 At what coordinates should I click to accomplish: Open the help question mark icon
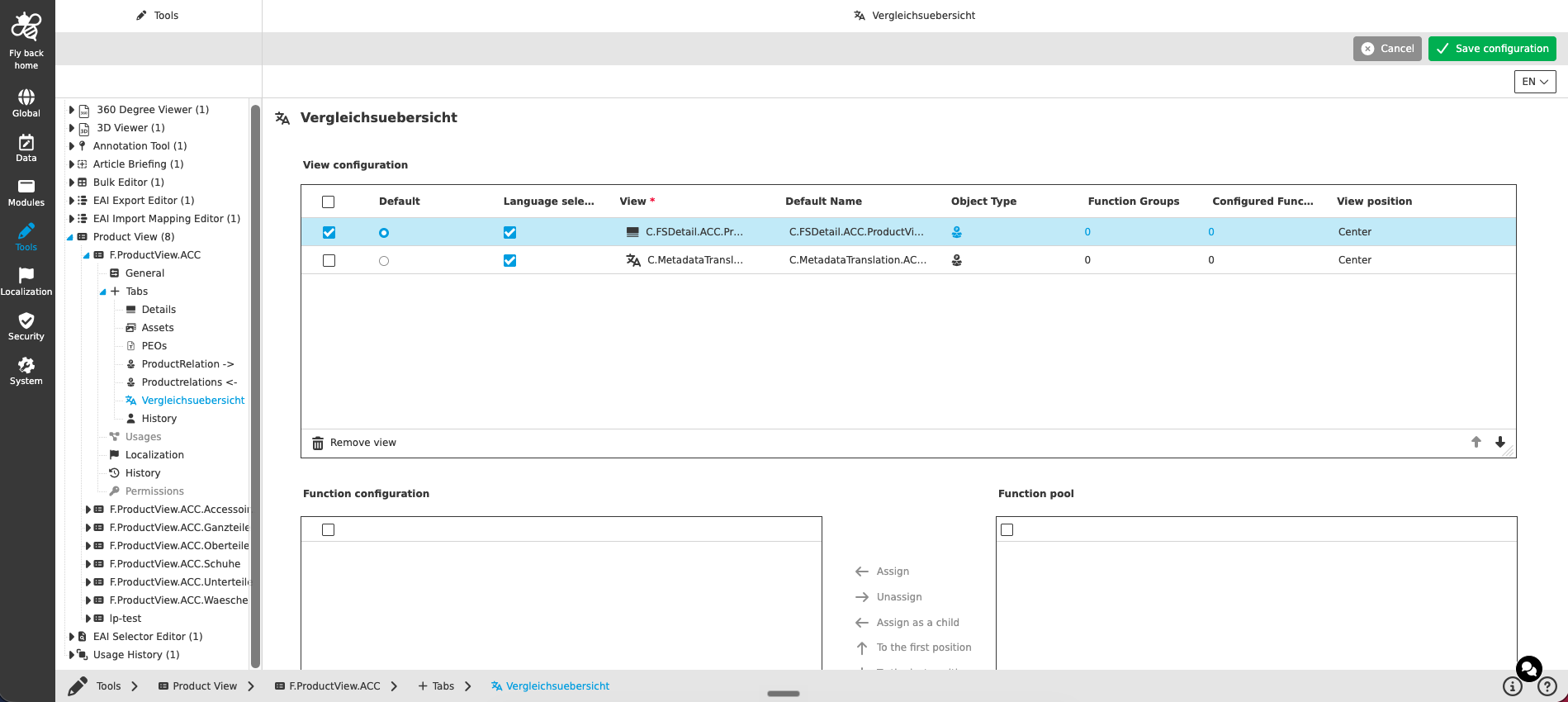[x=1547, y=686]
